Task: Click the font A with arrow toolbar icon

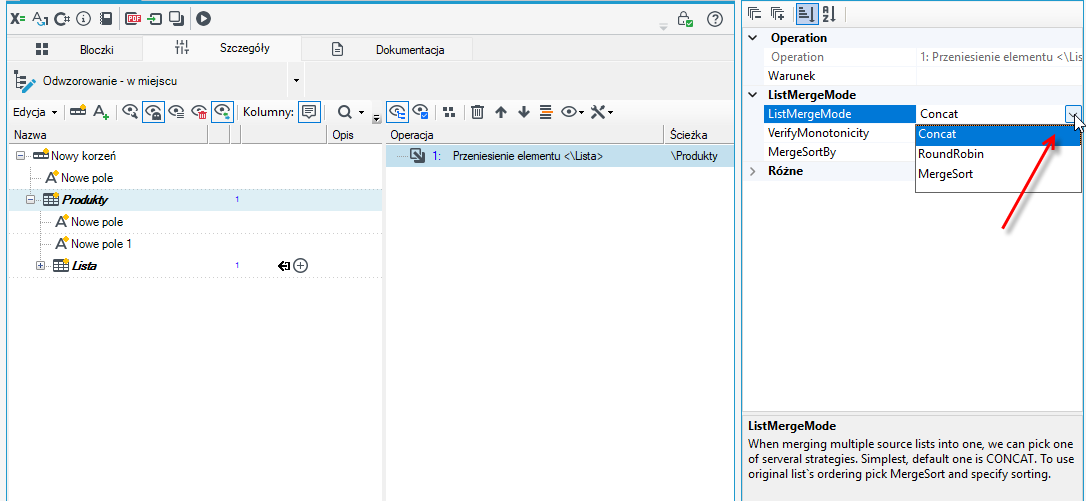Action: (41, 19)
